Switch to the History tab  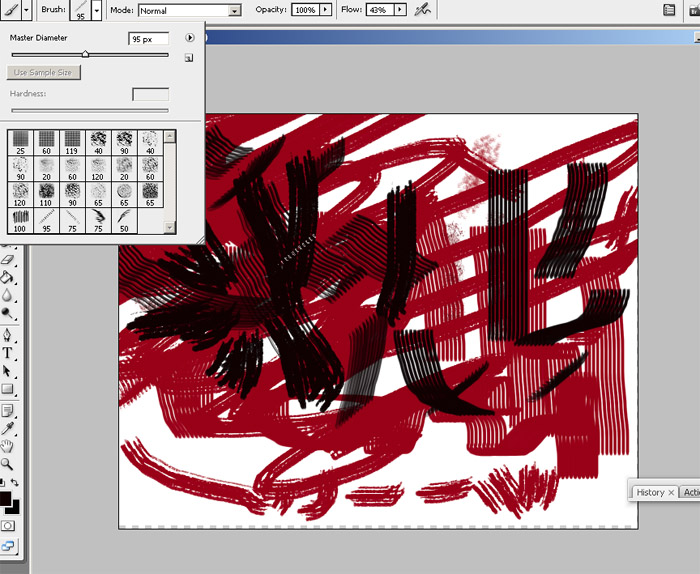click(x=650, y=492)
